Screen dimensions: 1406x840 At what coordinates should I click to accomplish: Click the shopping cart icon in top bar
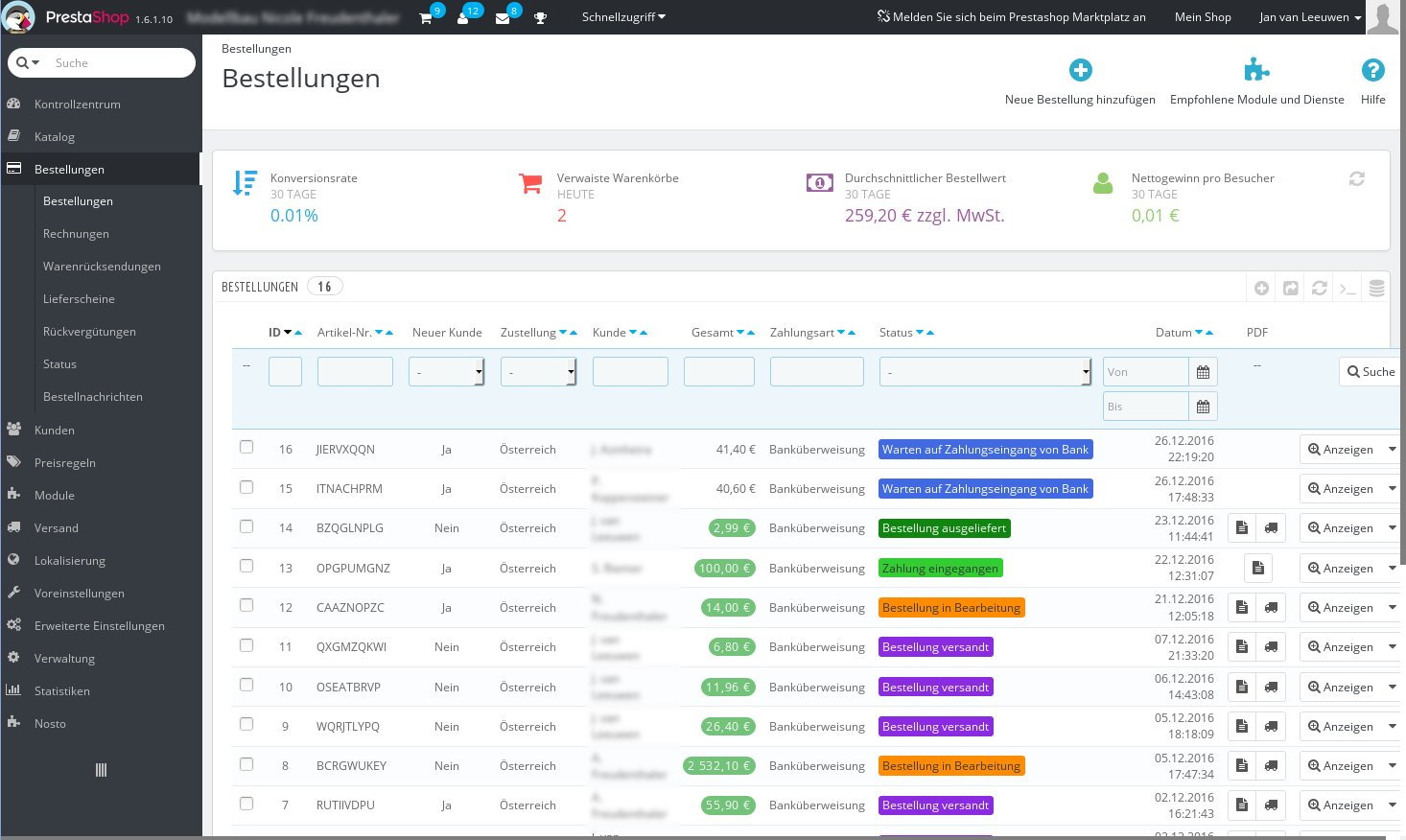tap(426, 18)
